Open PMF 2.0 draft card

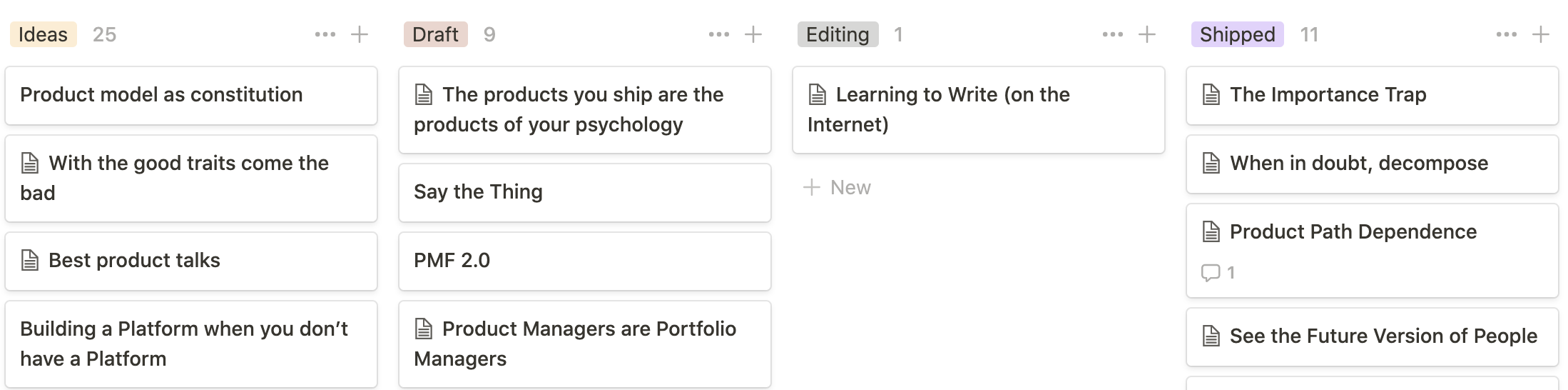pyautogui.click(x=585, y=261)
